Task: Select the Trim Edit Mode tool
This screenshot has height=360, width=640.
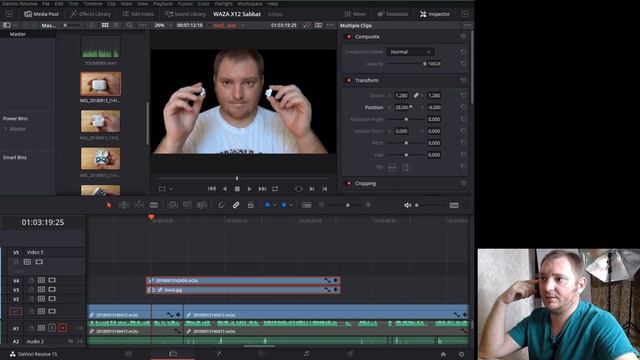Action: pyautogui.click(x=124, y=205)
